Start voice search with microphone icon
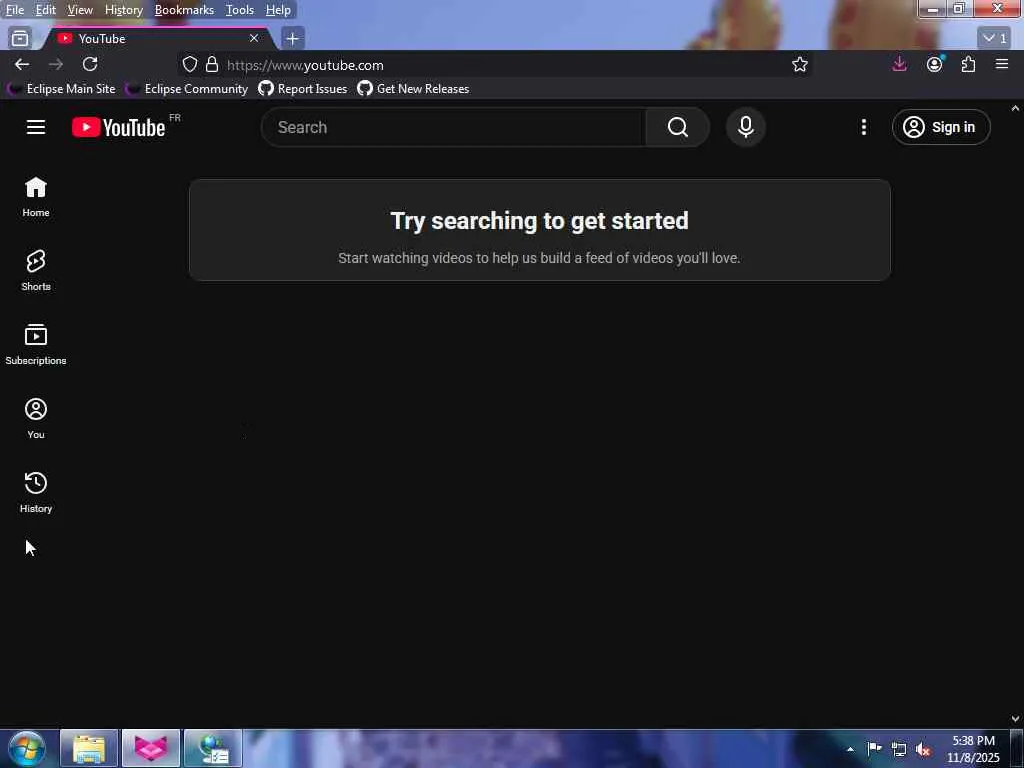The width and height of the screenshot is (1024, 768). click(746, 127)
